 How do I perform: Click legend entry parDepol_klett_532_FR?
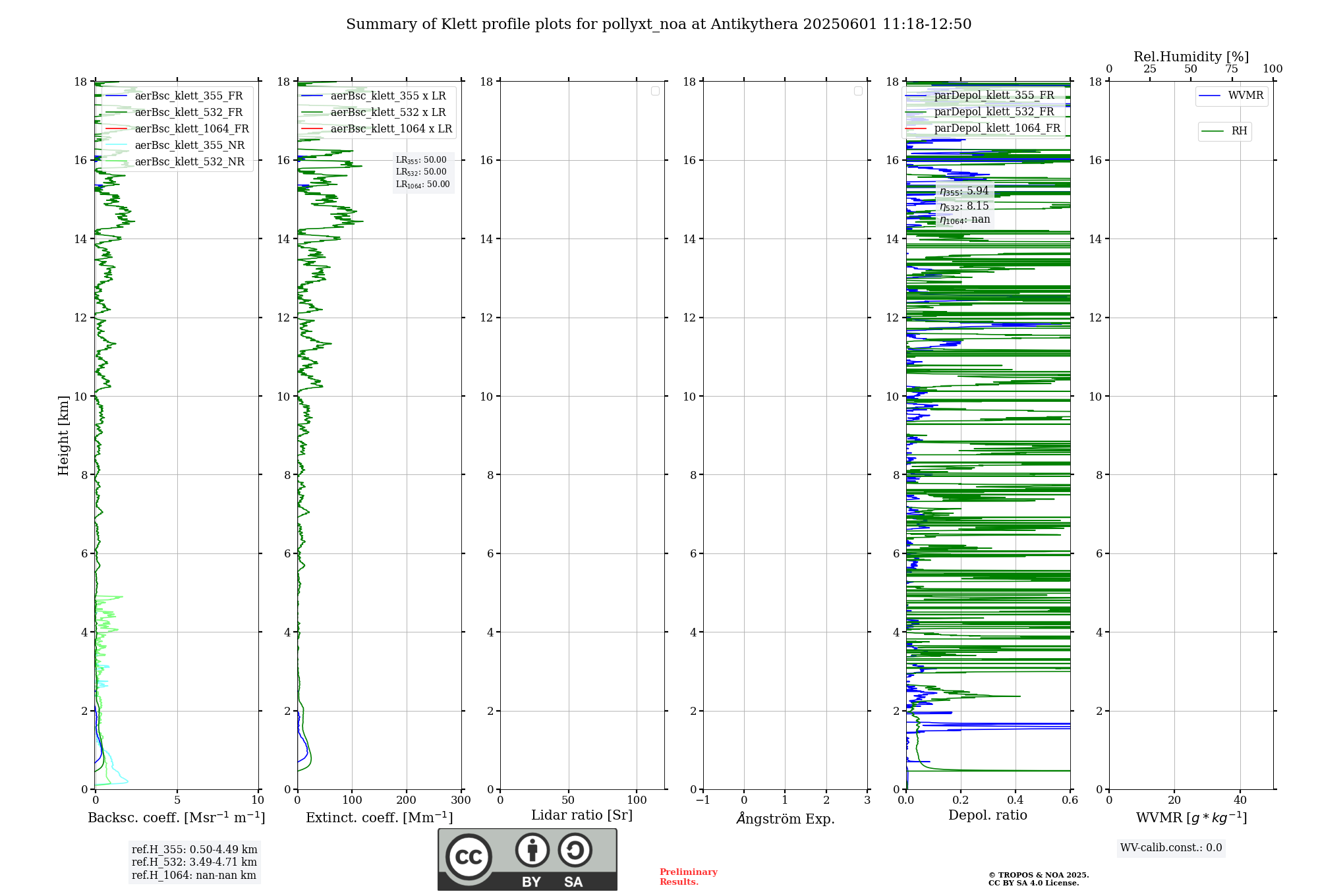tap(994, 112)
